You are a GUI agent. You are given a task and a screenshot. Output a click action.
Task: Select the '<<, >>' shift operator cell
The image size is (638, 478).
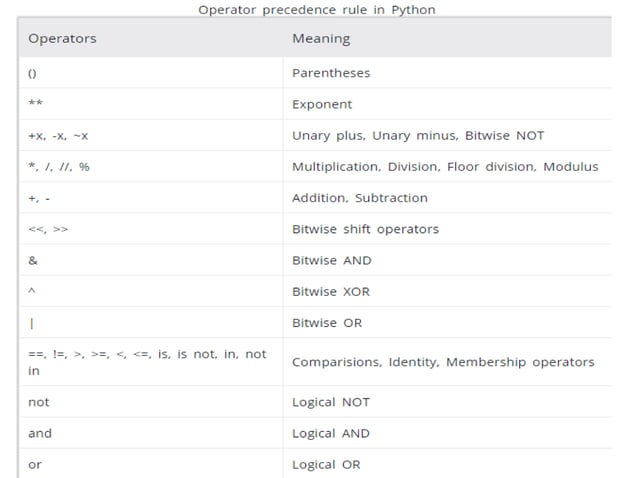48,229
